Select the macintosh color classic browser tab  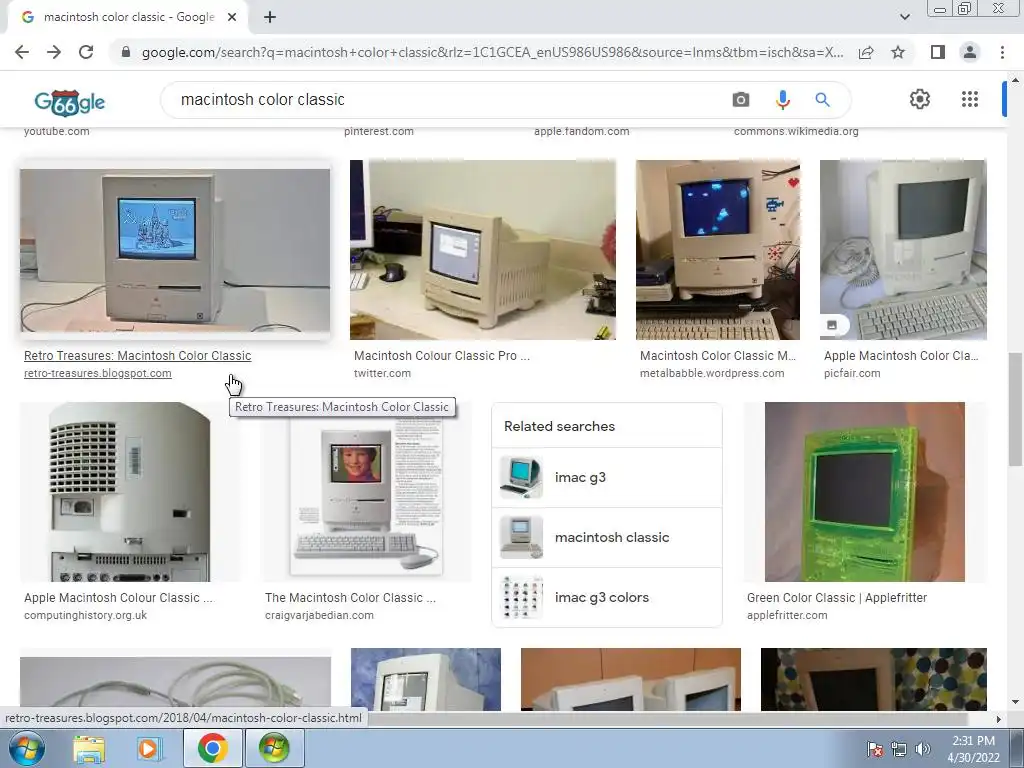128,18
